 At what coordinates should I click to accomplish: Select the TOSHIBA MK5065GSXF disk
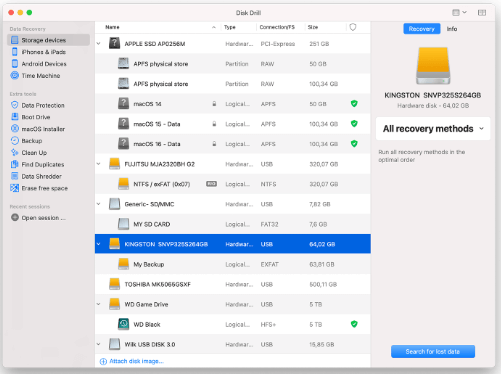[x=233, y=284]
